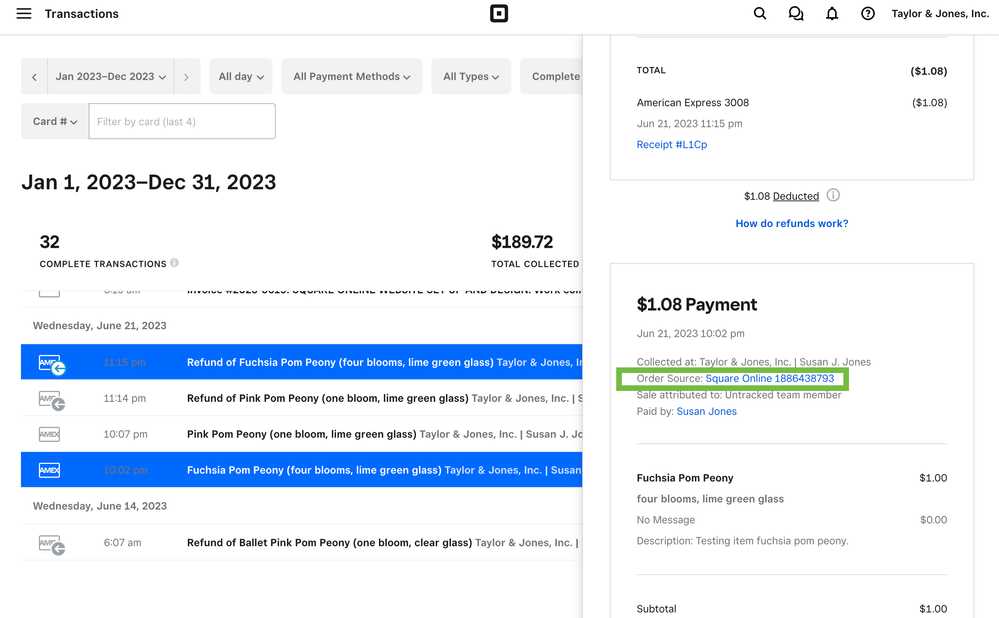The image size is (999, 618).
Task: Select Refund of Fuchsia Pom Peony row
Action: [x=301, y=362]
